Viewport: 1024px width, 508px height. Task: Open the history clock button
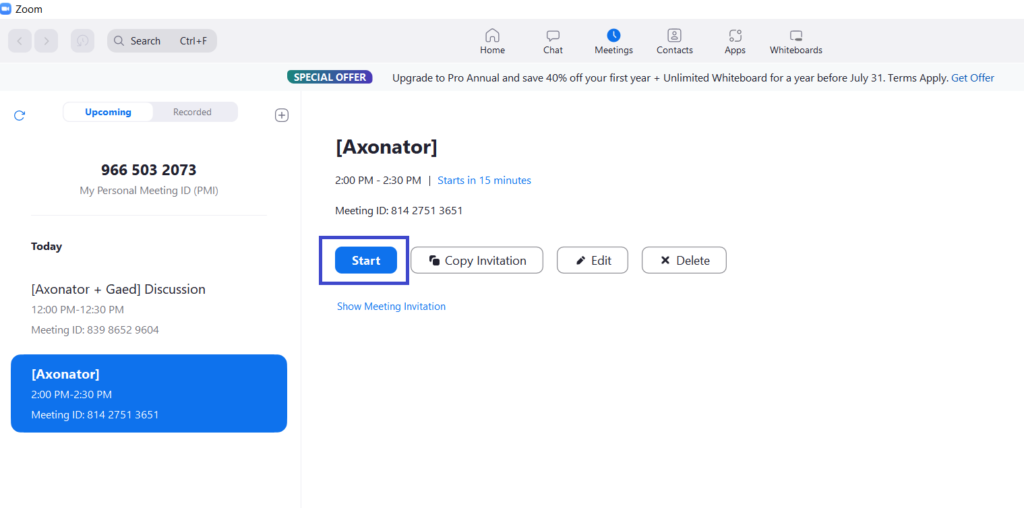pos(82,40)
